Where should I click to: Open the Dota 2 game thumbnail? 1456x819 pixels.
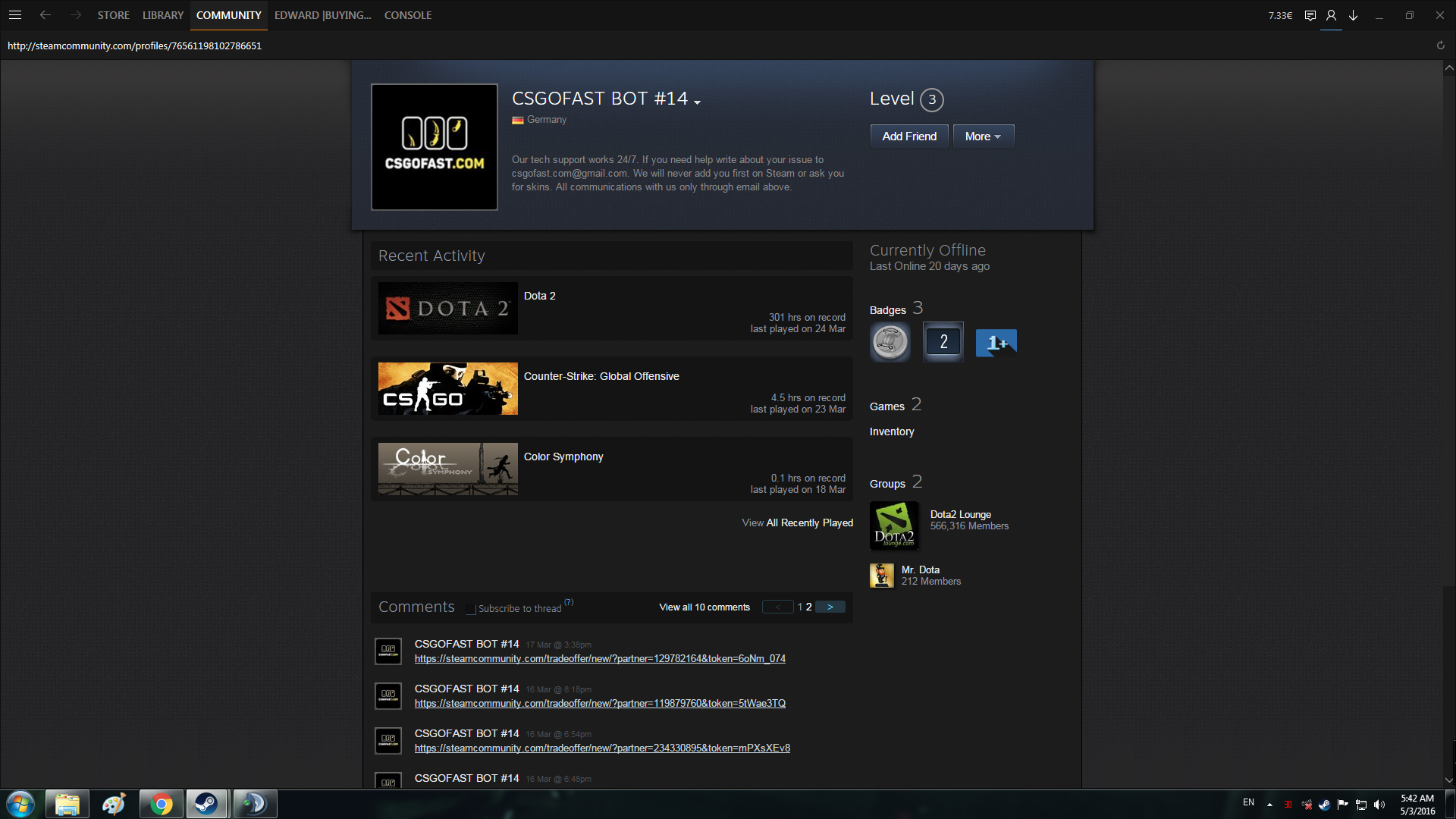[447, 309]
